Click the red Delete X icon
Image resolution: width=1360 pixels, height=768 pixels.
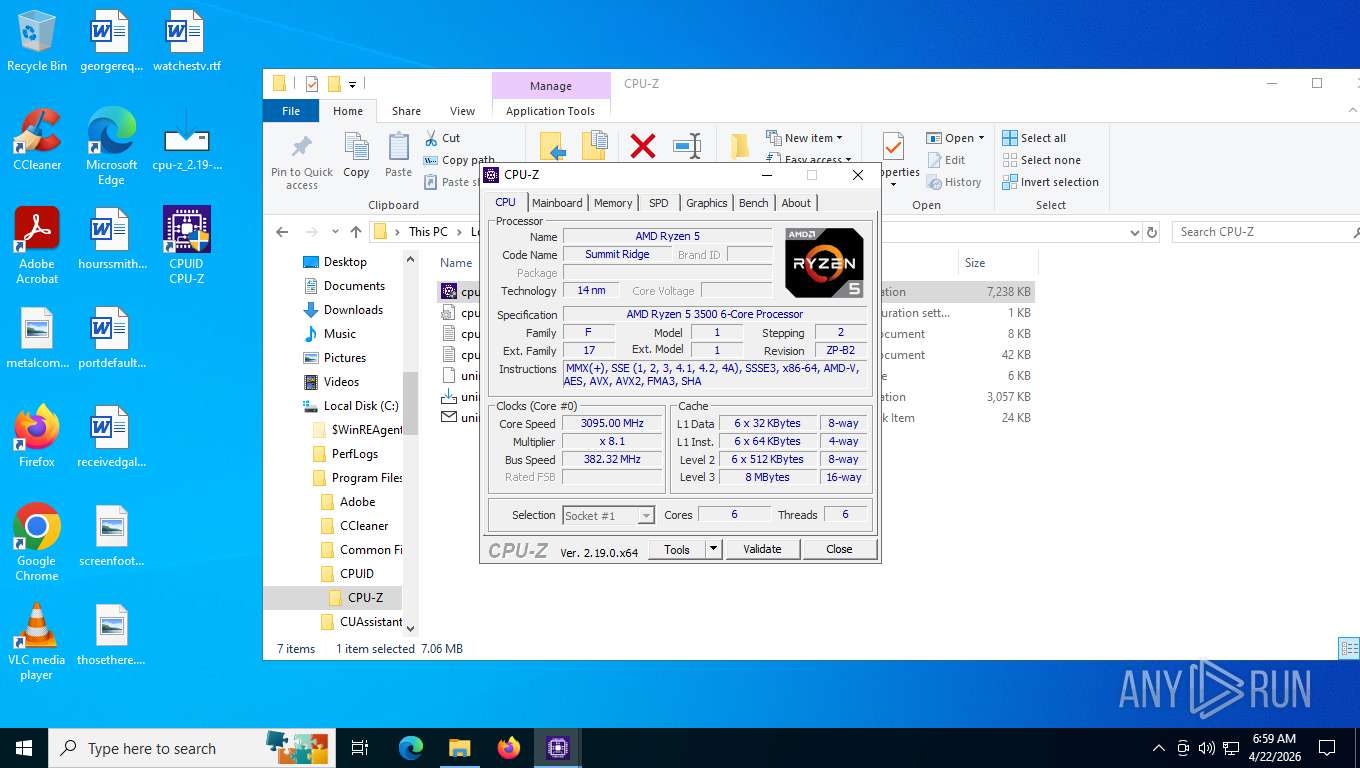pos(643,146)
